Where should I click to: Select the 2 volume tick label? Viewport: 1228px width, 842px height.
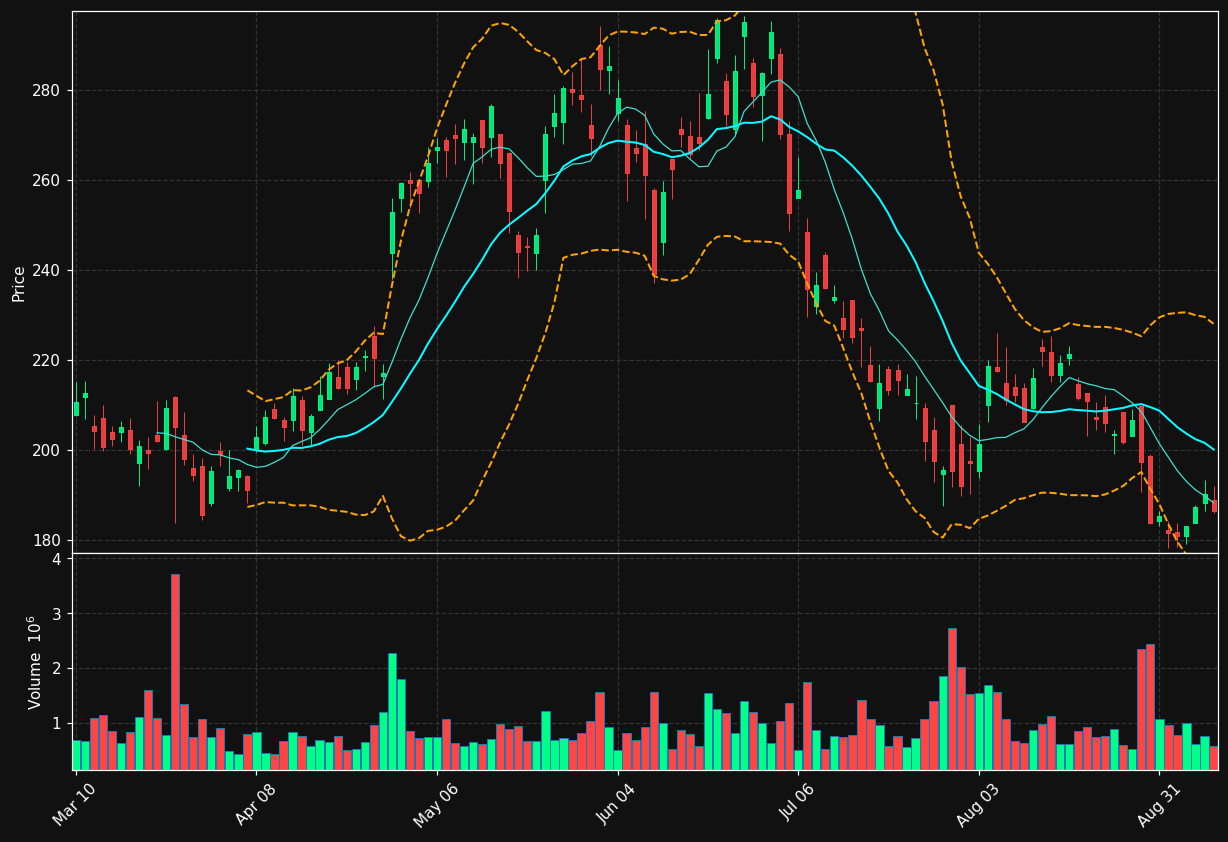click(x=56, y=668)
